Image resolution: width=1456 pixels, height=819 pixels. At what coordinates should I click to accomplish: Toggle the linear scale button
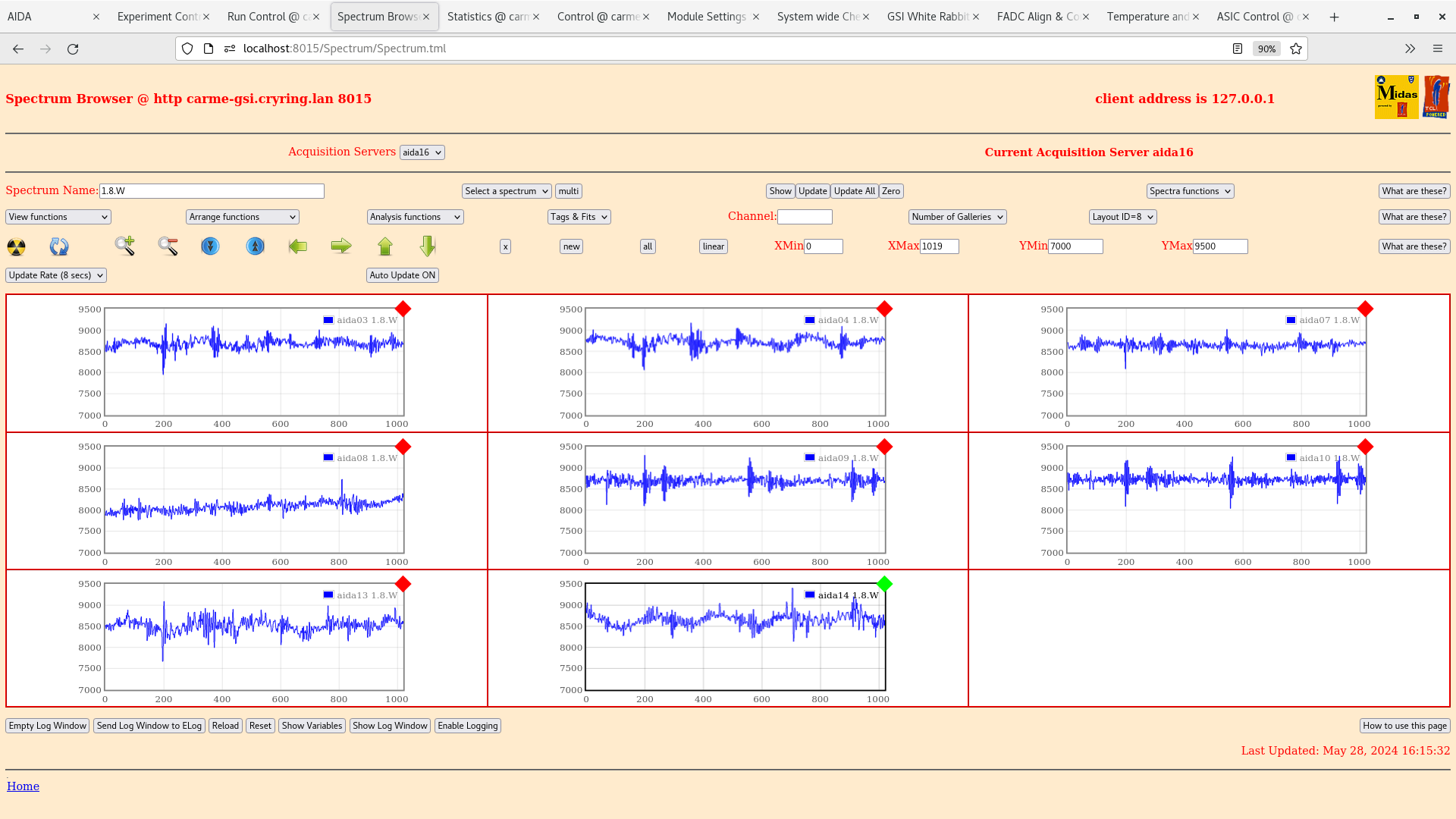point(713,246)
